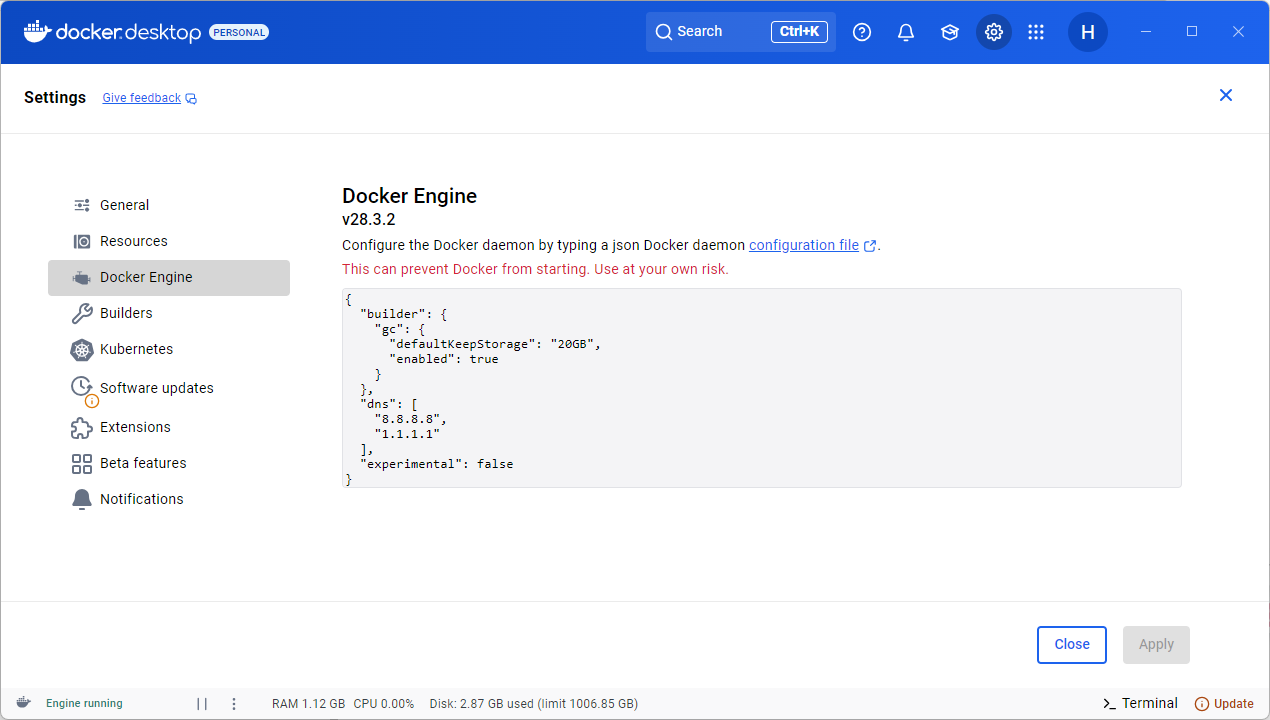This screenshot has height=720, width=1270.
Task: Click the Disk usage status text
Action: [x=534, y=704]
